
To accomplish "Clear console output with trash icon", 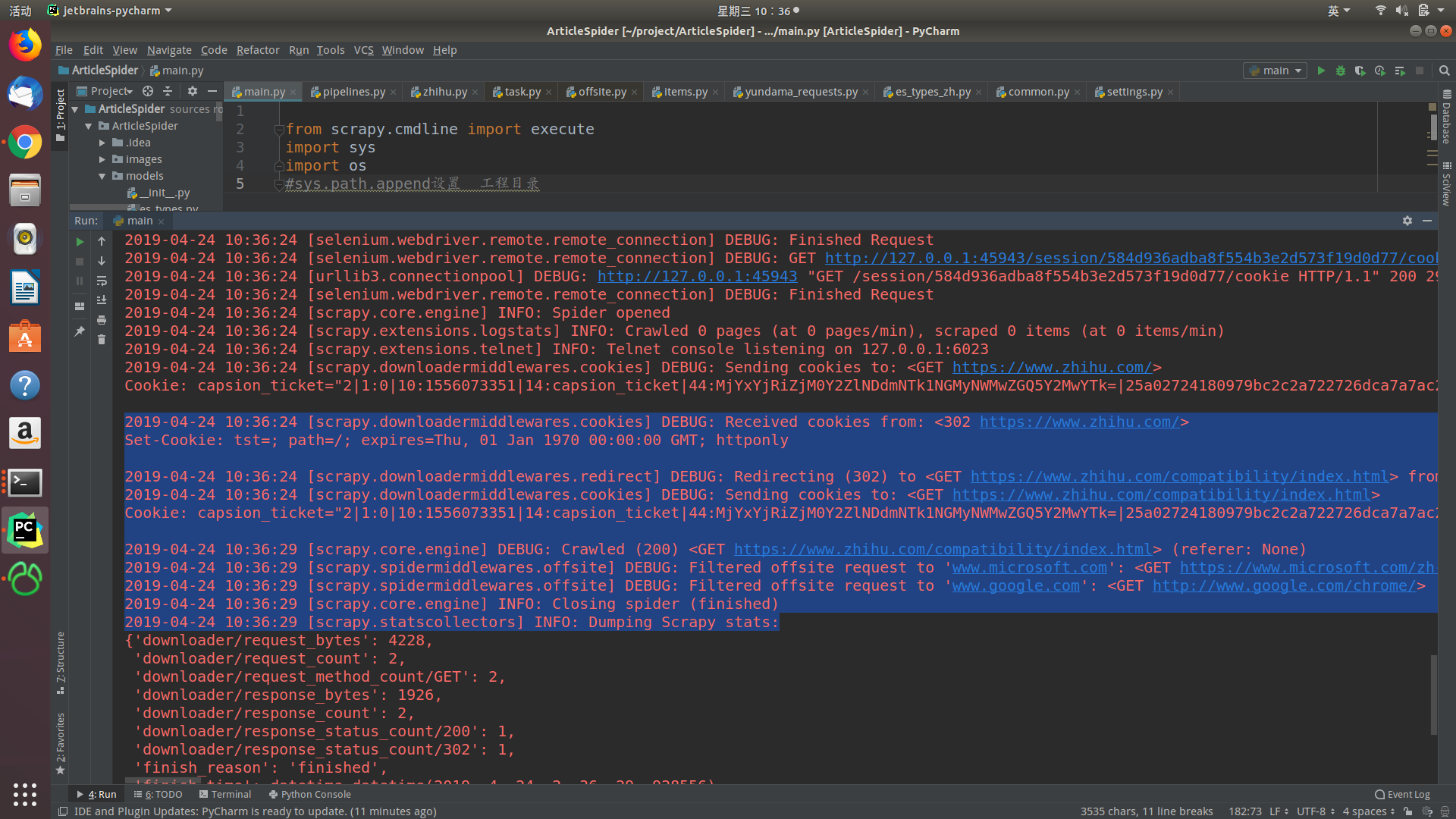I will tap(102, 340).
